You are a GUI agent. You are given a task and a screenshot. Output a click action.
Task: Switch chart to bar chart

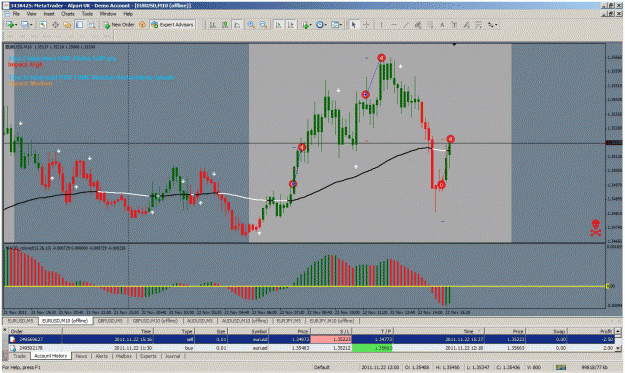213,25
